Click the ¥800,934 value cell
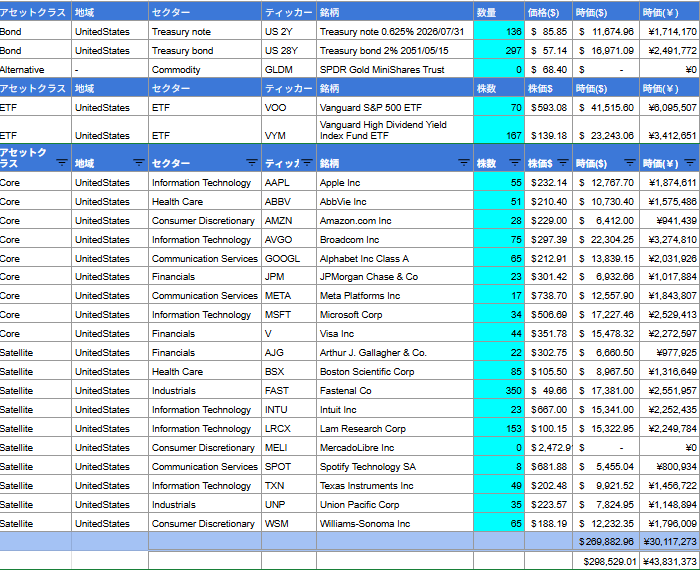The image size is (700, 570). pyautogui.click(x=670, y=466)
